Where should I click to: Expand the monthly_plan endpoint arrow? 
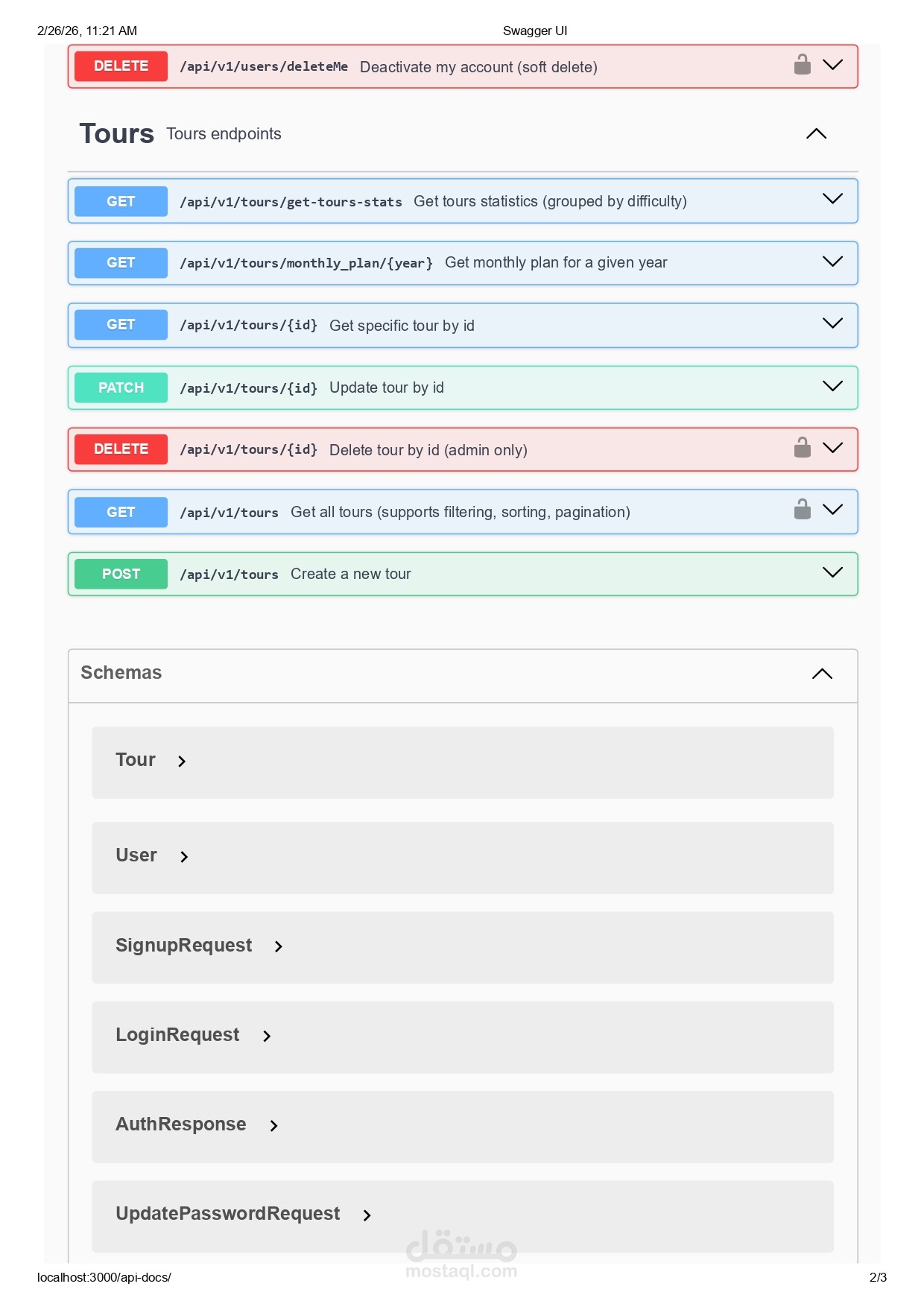[x=832, y=262]
